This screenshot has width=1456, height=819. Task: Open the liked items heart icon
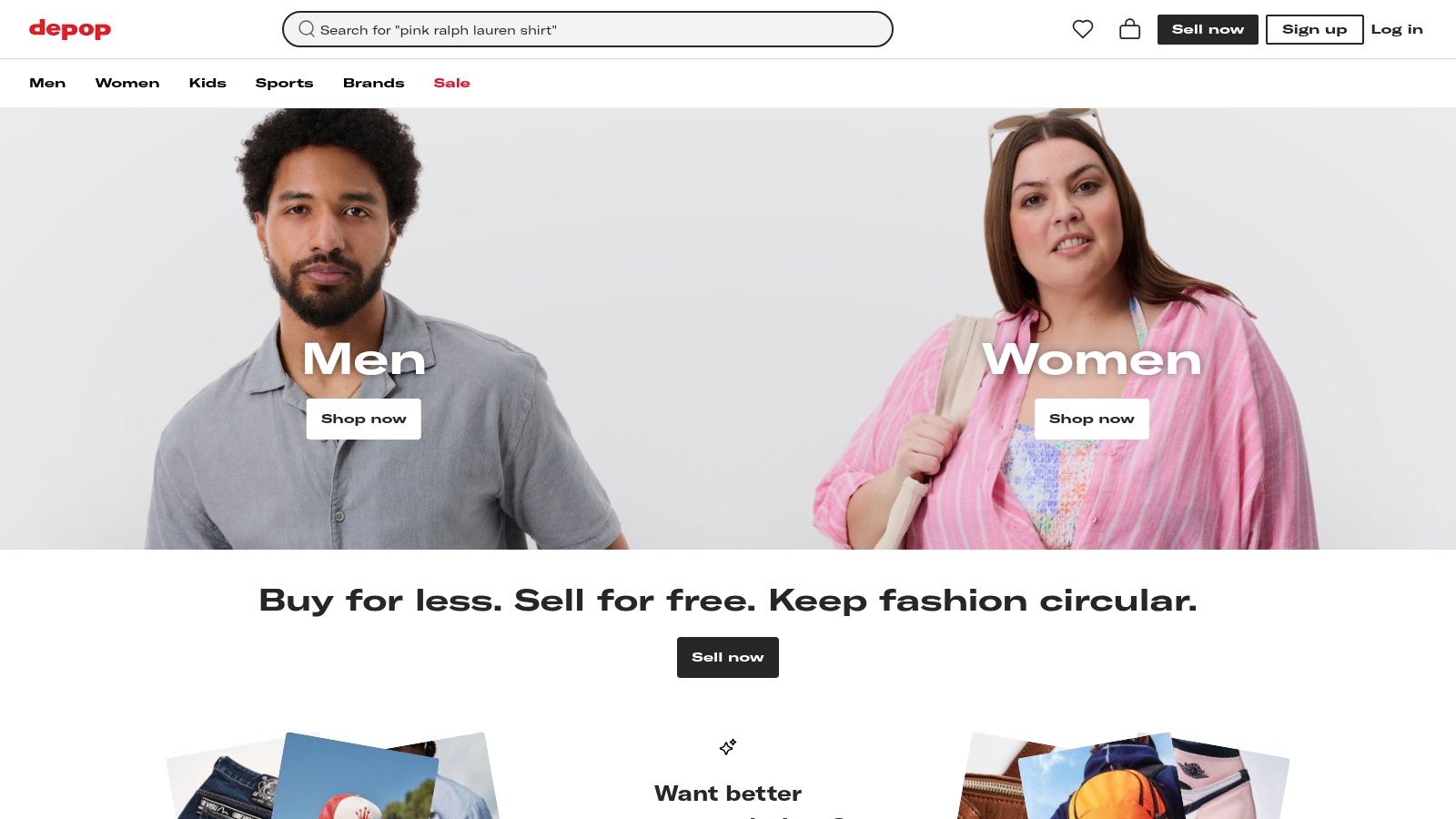pyautogui.click(x=1082, y=29)
